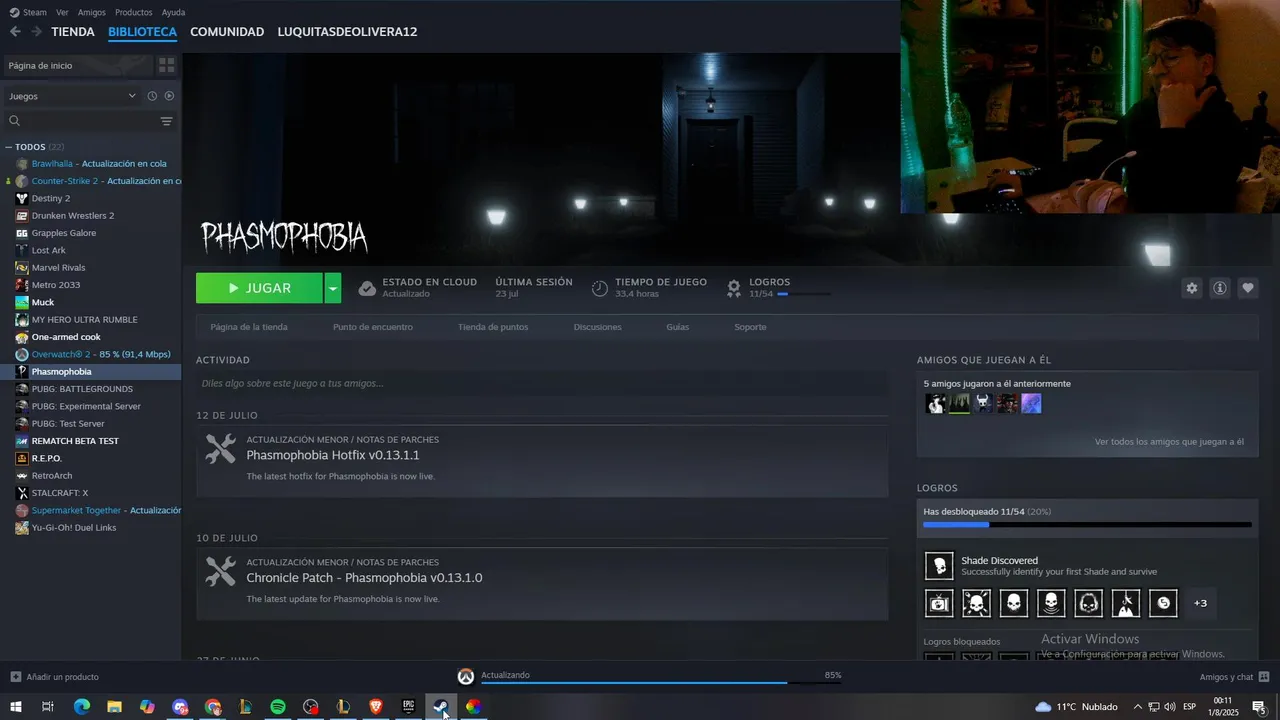Screen dimensions: 1280x720
Task: Click Ver todos los amigos que juegan link
Action: (x=1169, y=441)
